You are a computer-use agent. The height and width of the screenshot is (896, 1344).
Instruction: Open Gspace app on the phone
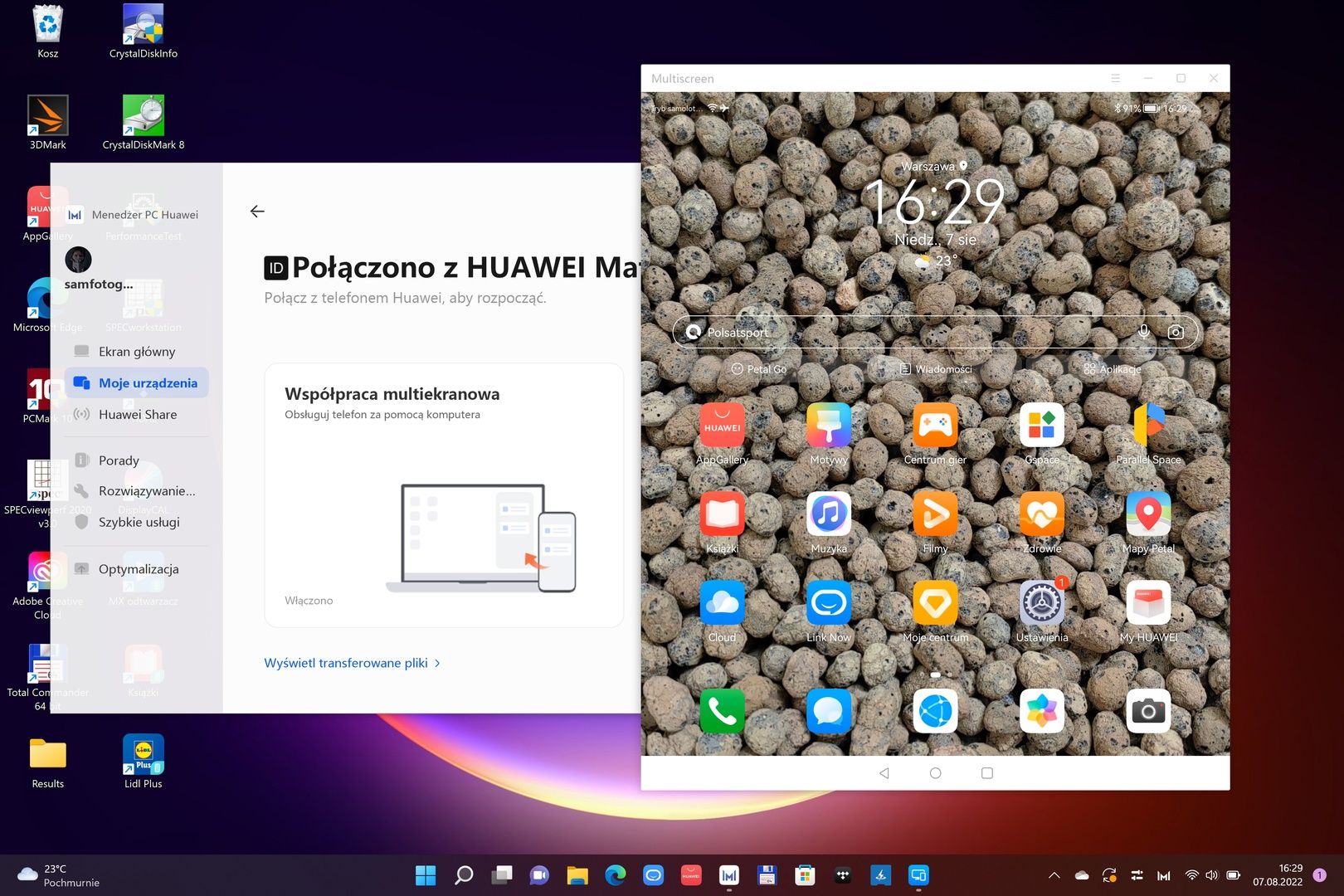(x=1042, y=425)
